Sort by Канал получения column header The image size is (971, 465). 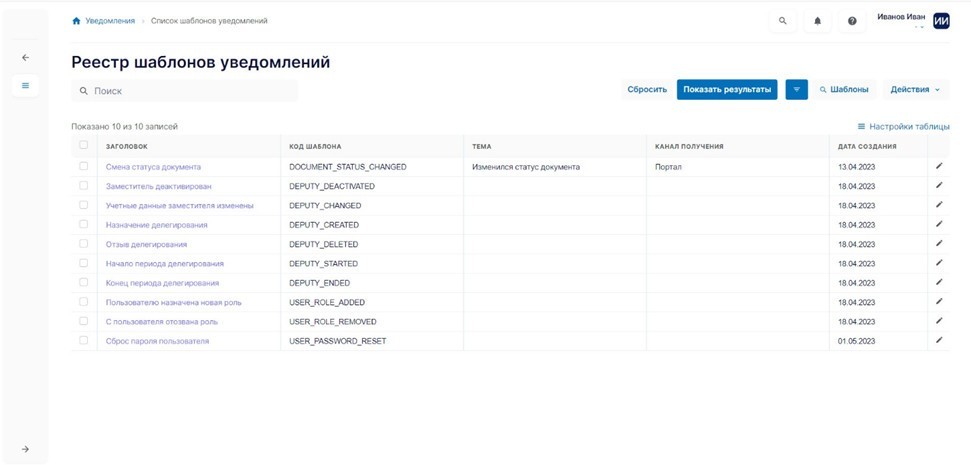(689, 147)
